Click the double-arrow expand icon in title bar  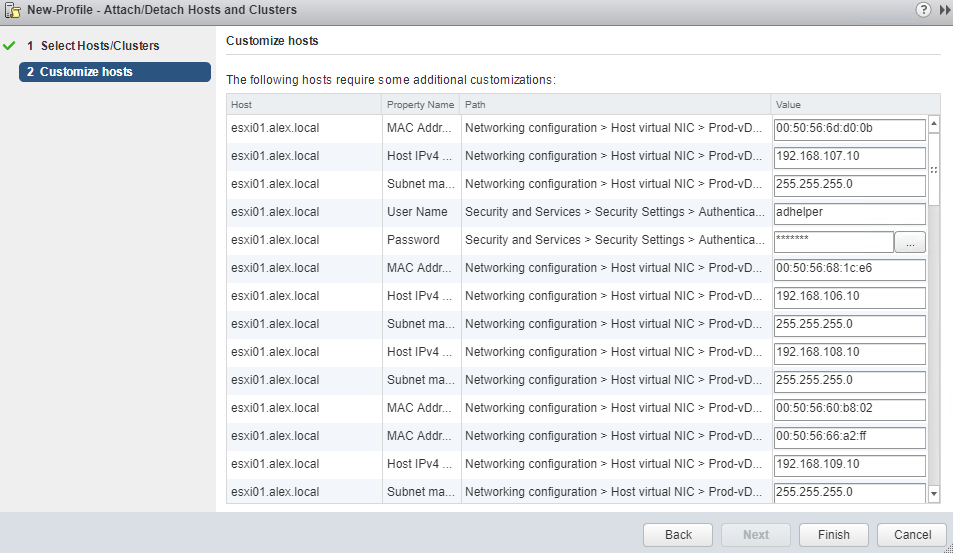(945, 10)
